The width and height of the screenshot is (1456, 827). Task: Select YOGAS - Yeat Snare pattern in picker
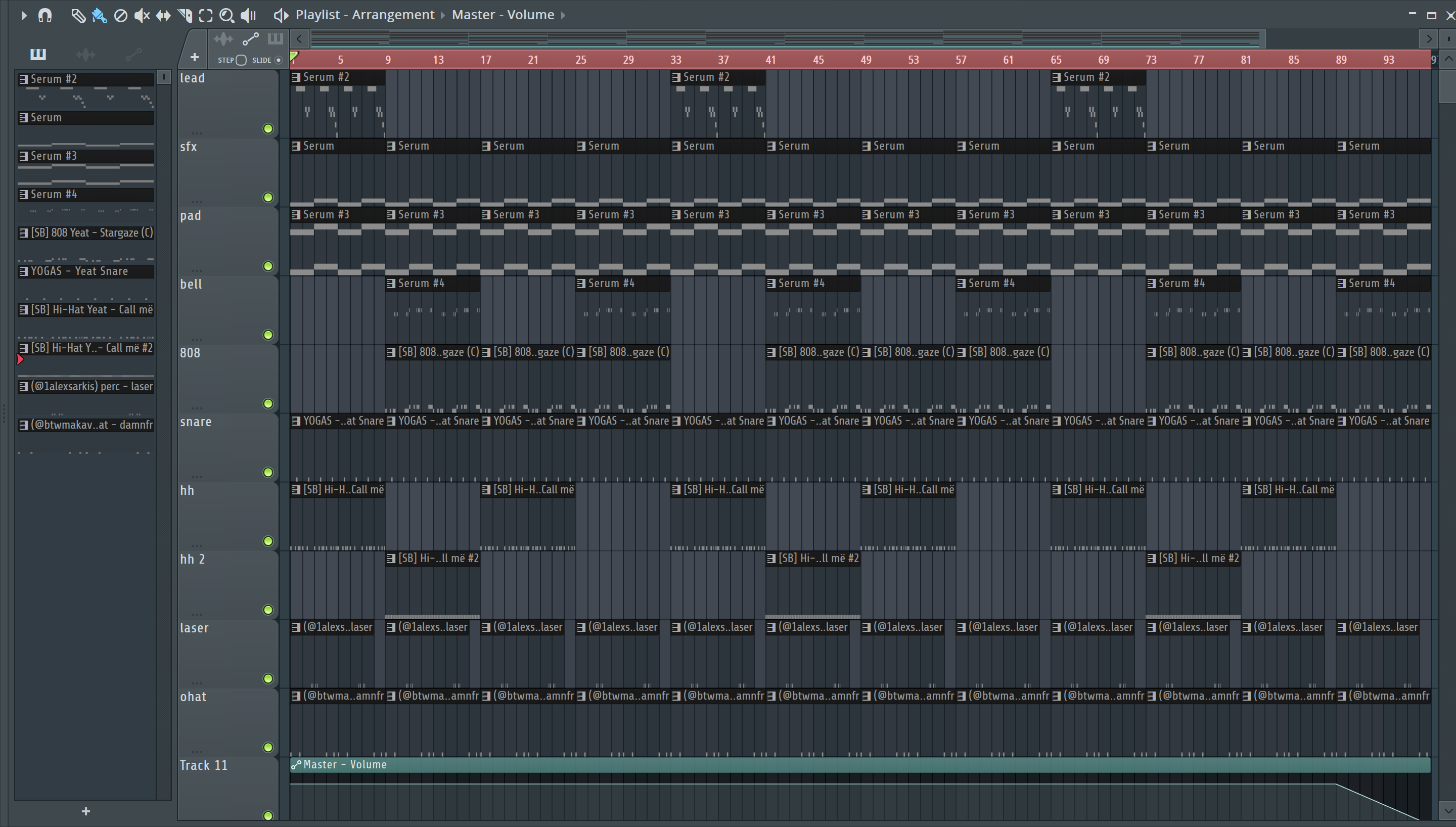coord(86,271)
